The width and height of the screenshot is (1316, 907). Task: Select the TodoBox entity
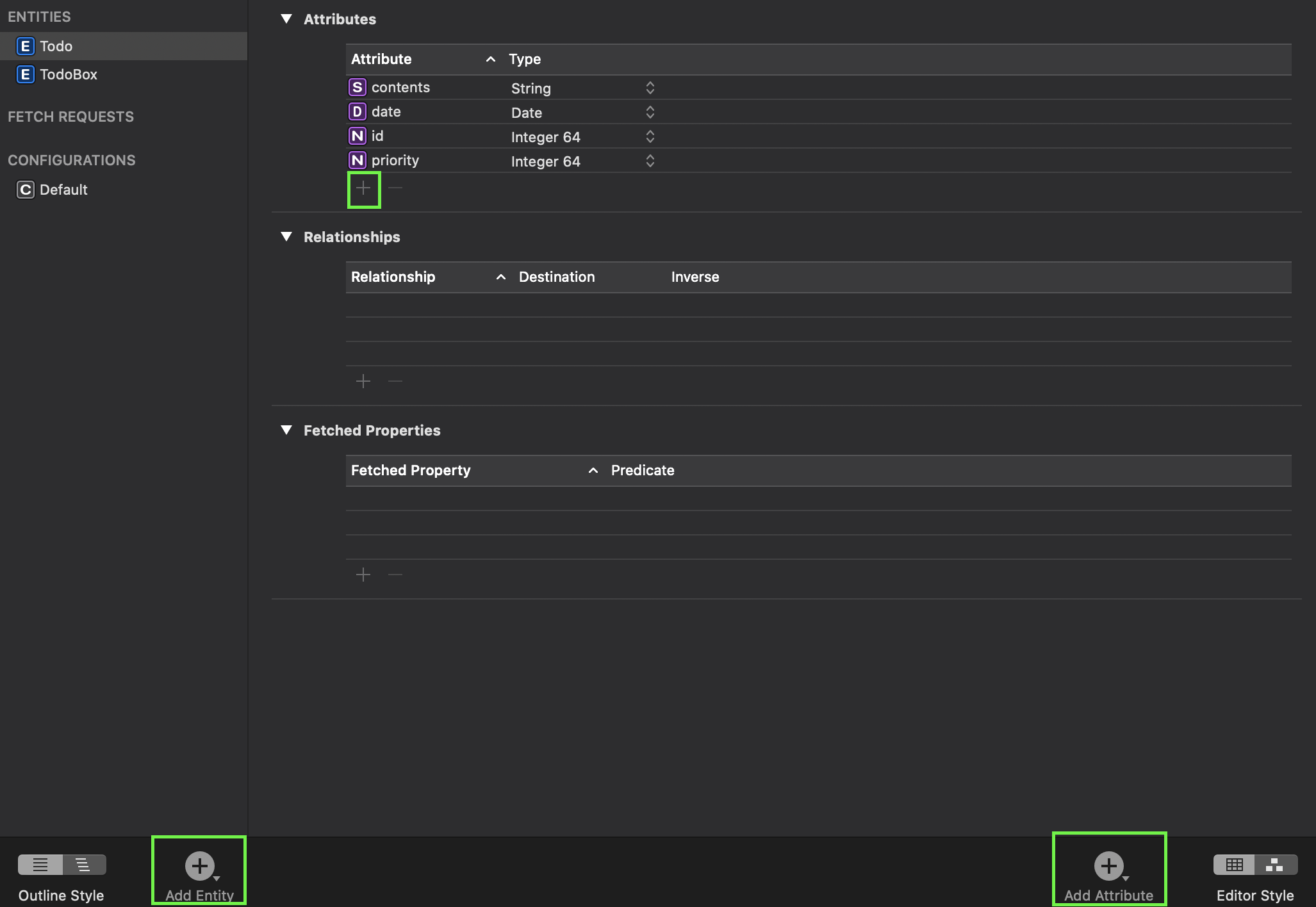click(x=68, y=74)
